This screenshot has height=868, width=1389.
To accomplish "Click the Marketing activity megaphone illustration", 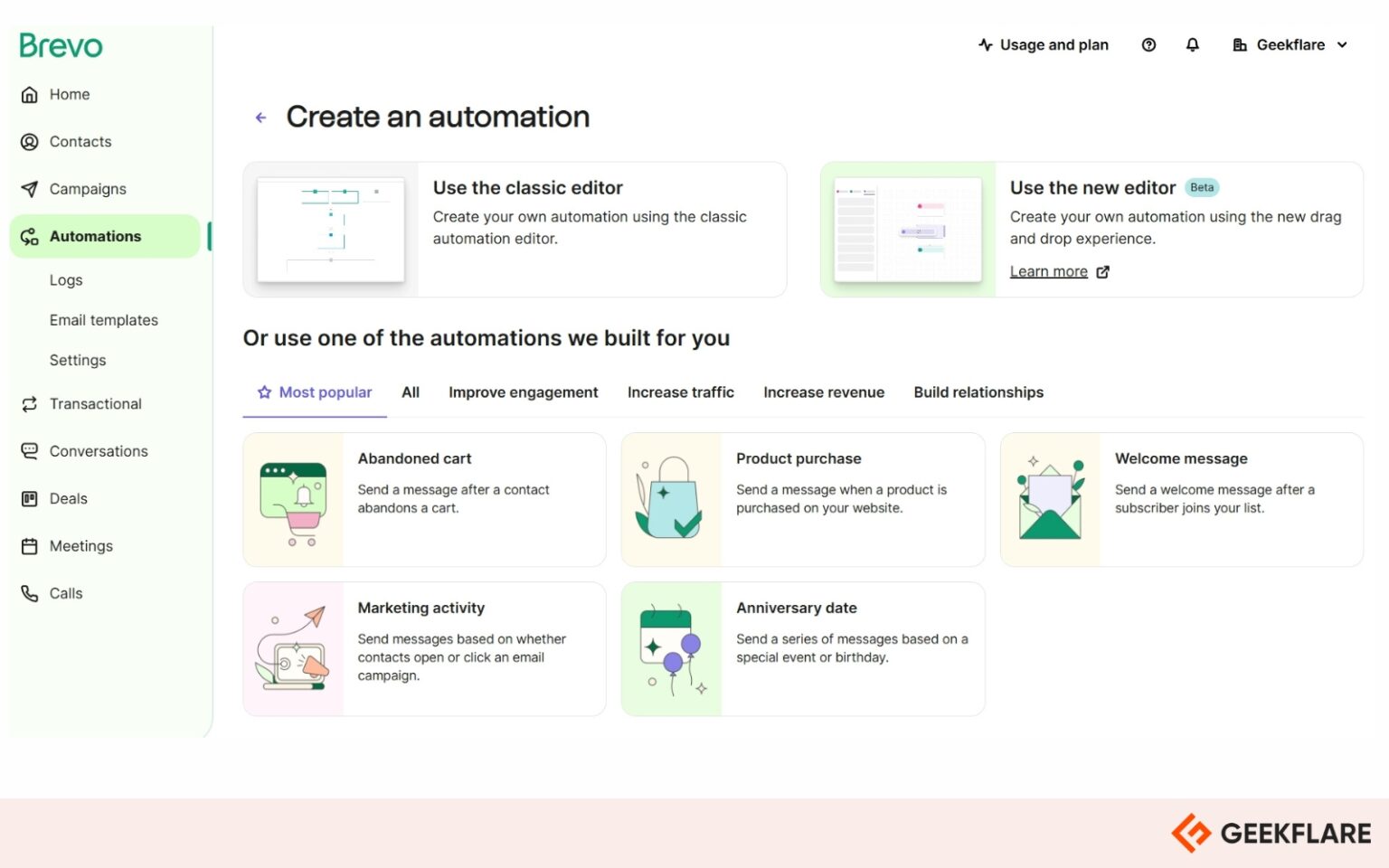I will pyautogui.click(x=292, y=648).
